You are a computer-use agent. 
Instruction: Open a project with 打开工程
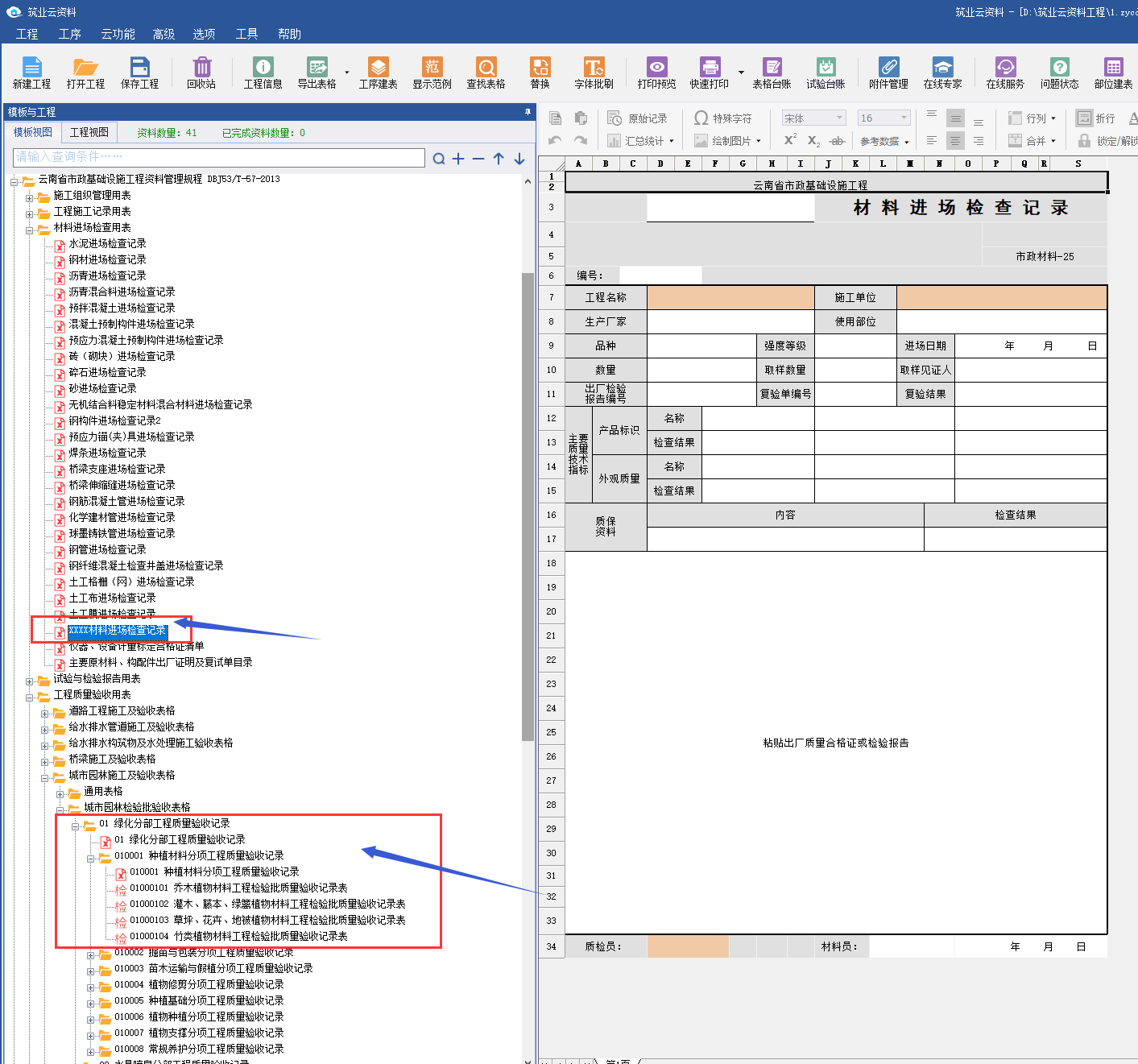[x=85, y=72]
